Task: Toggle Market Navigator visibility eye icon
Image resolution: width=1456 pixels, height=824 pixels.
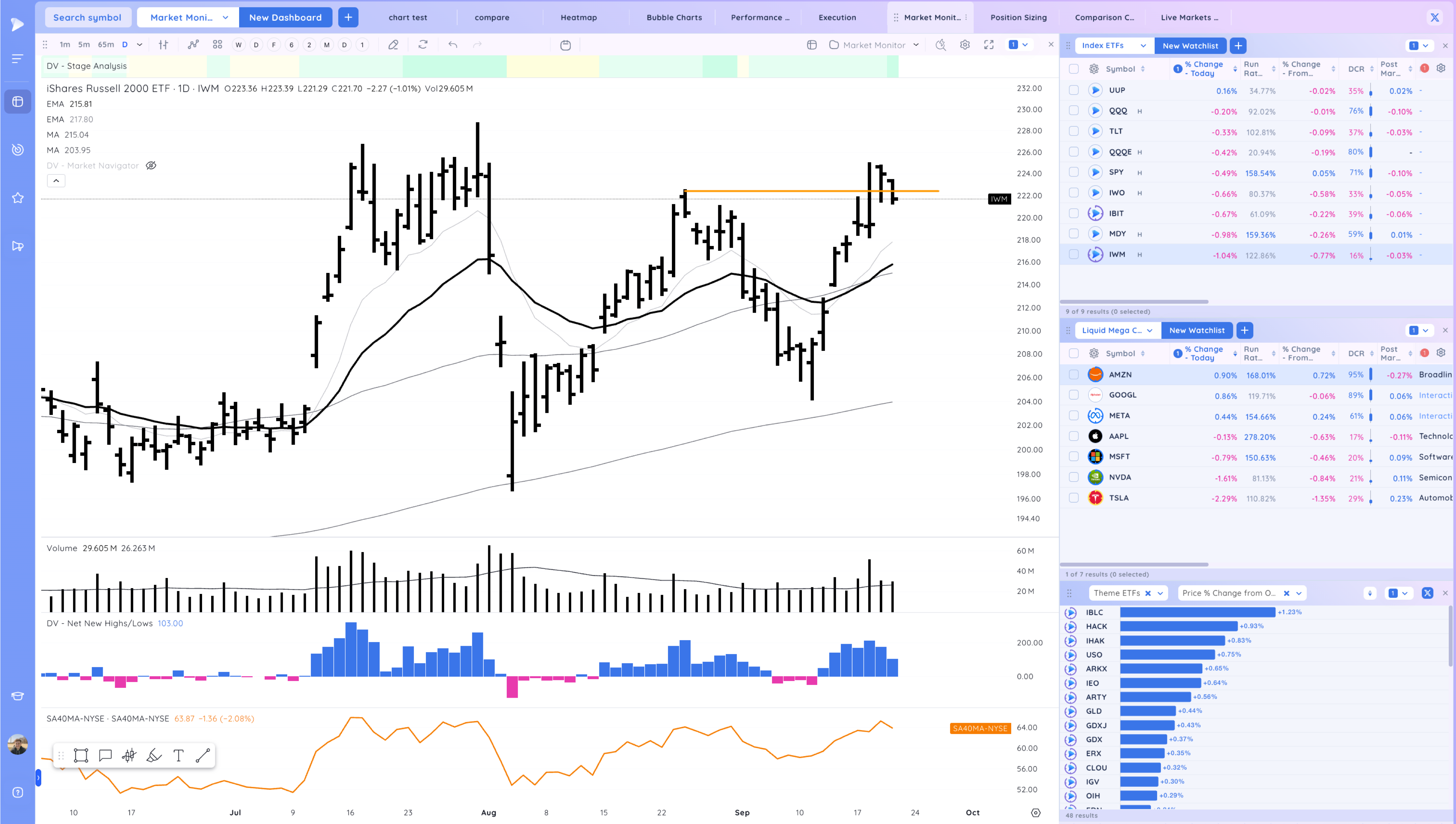Action: (x=151, y=166)
